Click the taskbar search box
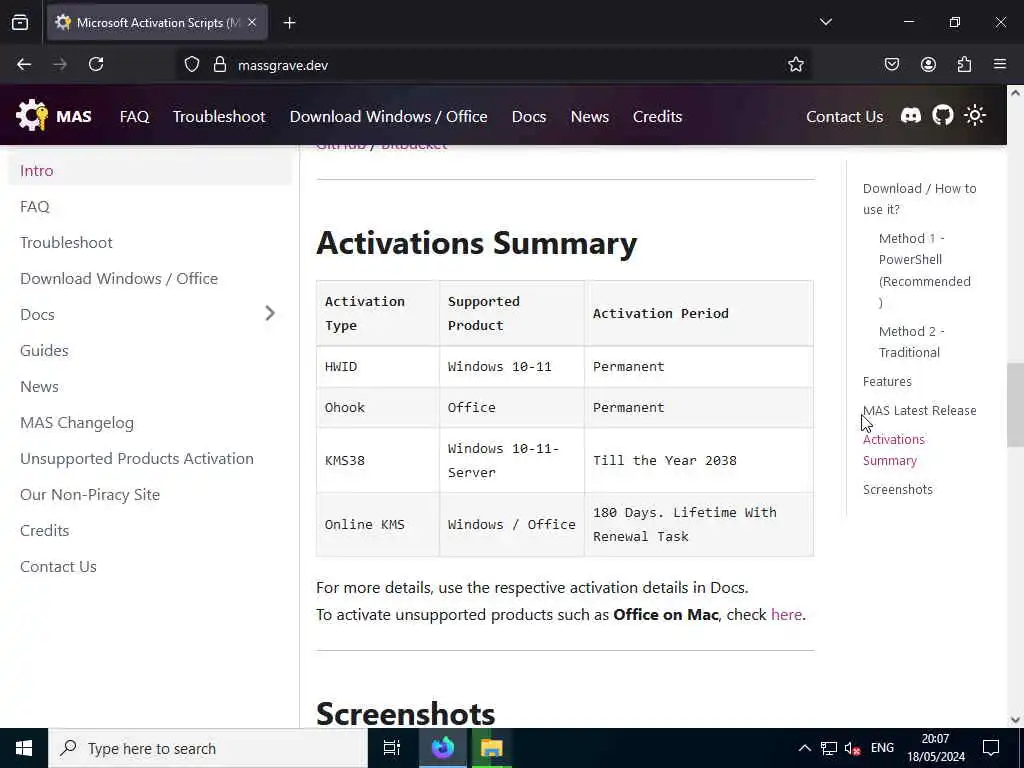1024x768 pixels. point(208,748)
